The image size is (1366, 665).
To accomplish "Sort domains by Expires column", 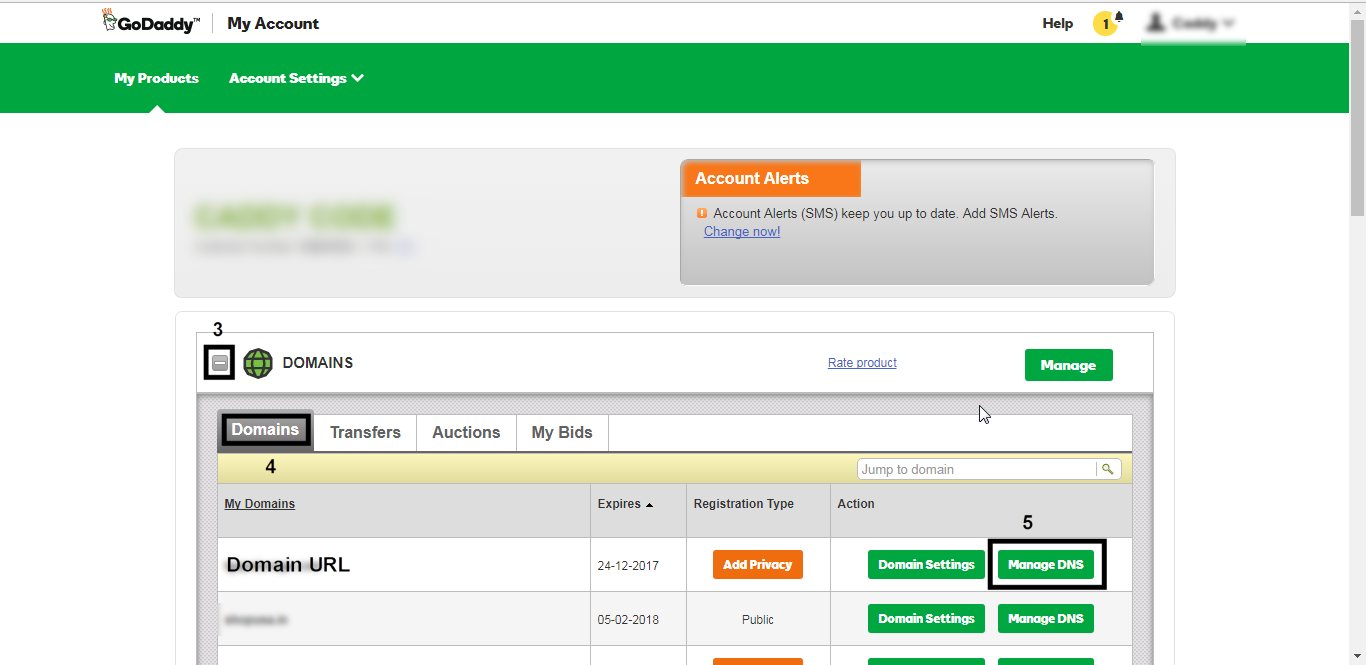I will click(625, 504).
